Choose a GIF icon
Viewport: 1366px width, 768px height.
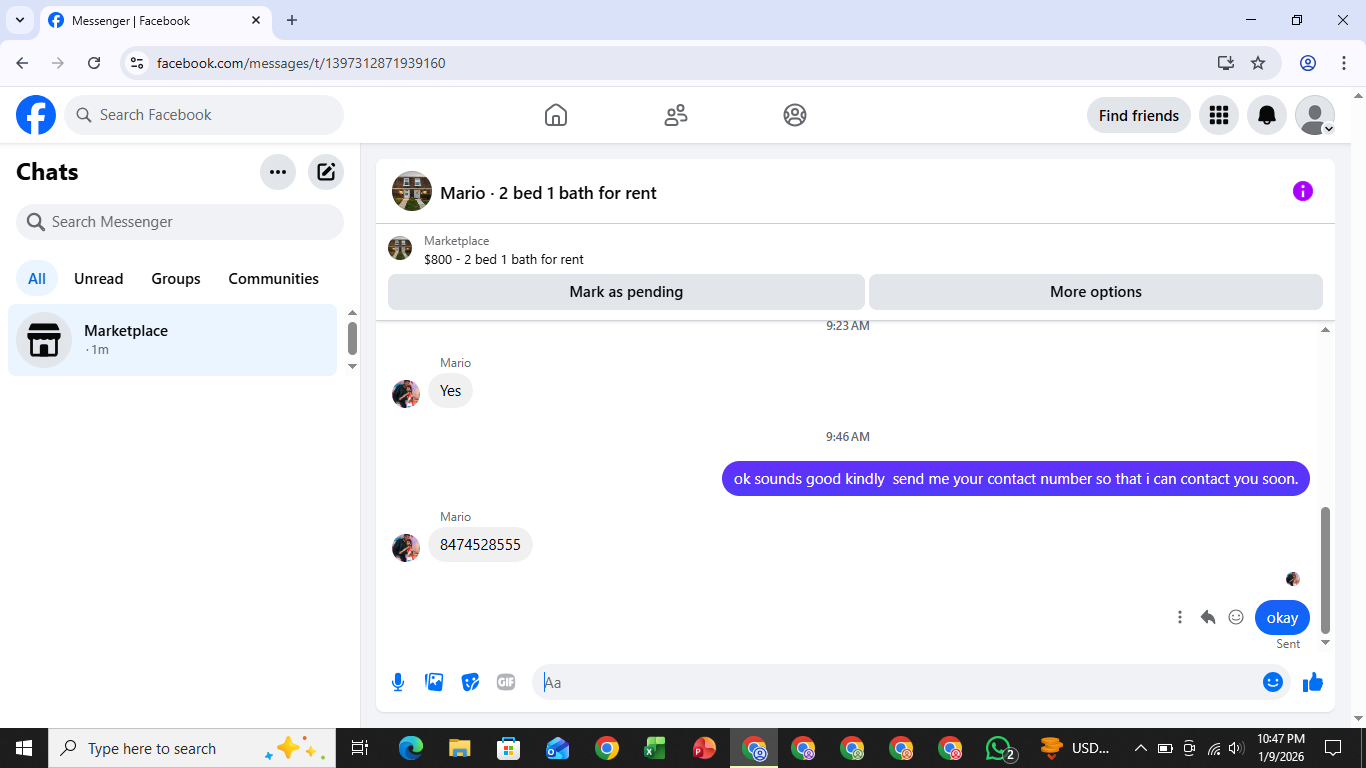pos(506,682)
